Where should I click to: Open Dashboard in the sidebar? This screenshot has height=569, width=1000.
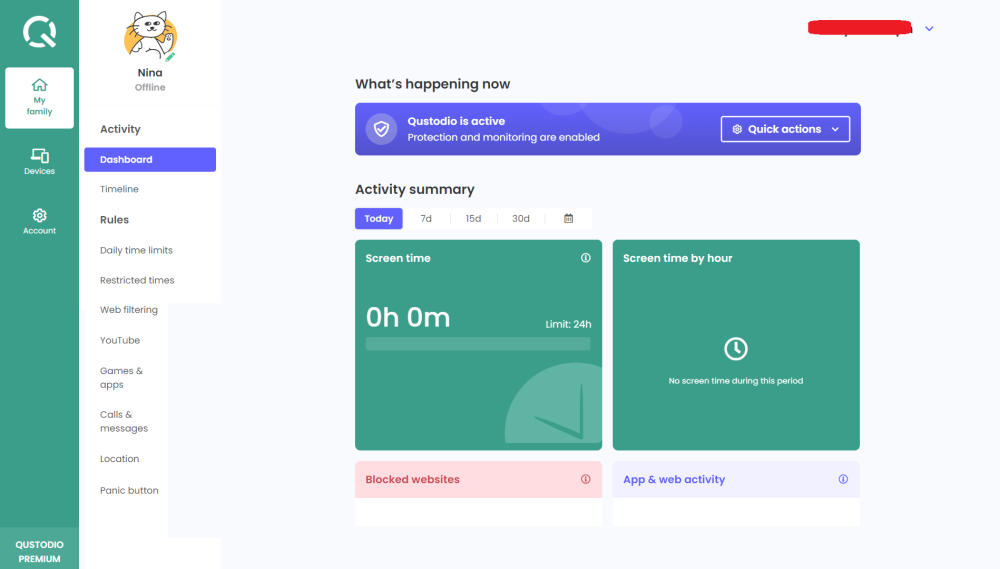coord(150,159)
